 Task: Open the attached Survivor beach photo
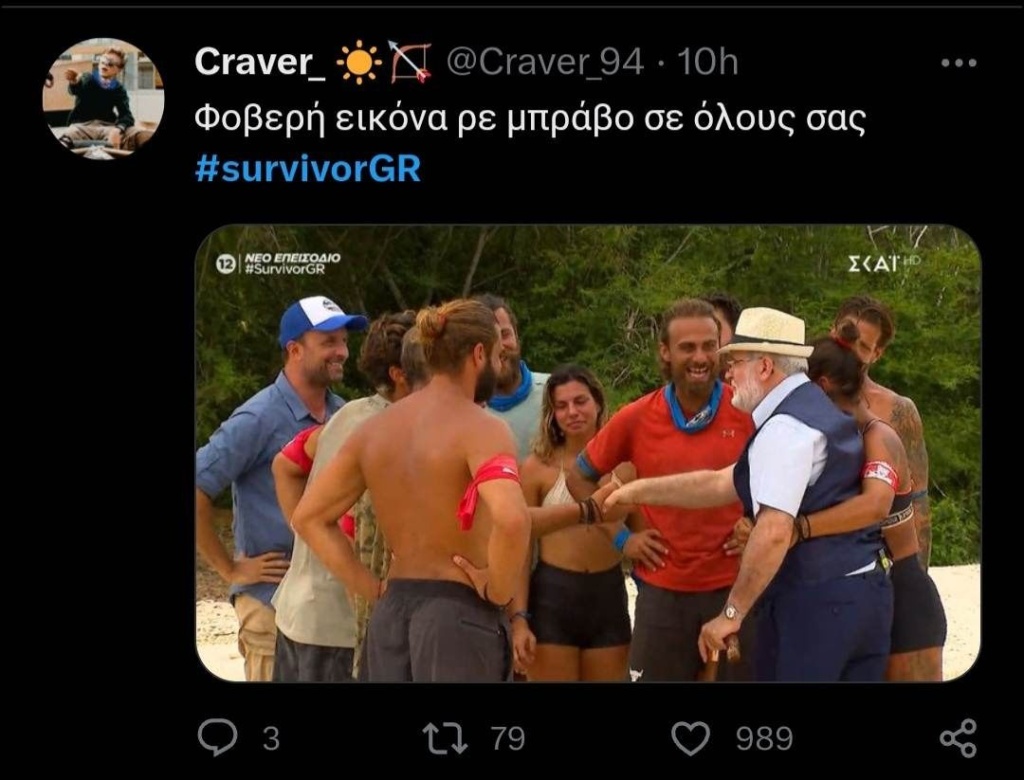(588, 453)
